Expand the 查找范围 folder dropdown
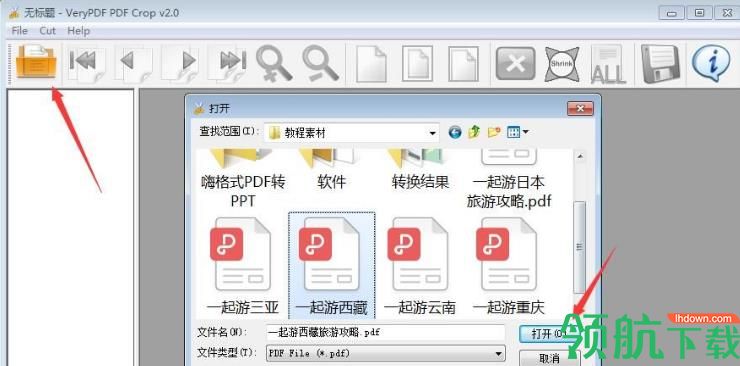 [432, 133]
